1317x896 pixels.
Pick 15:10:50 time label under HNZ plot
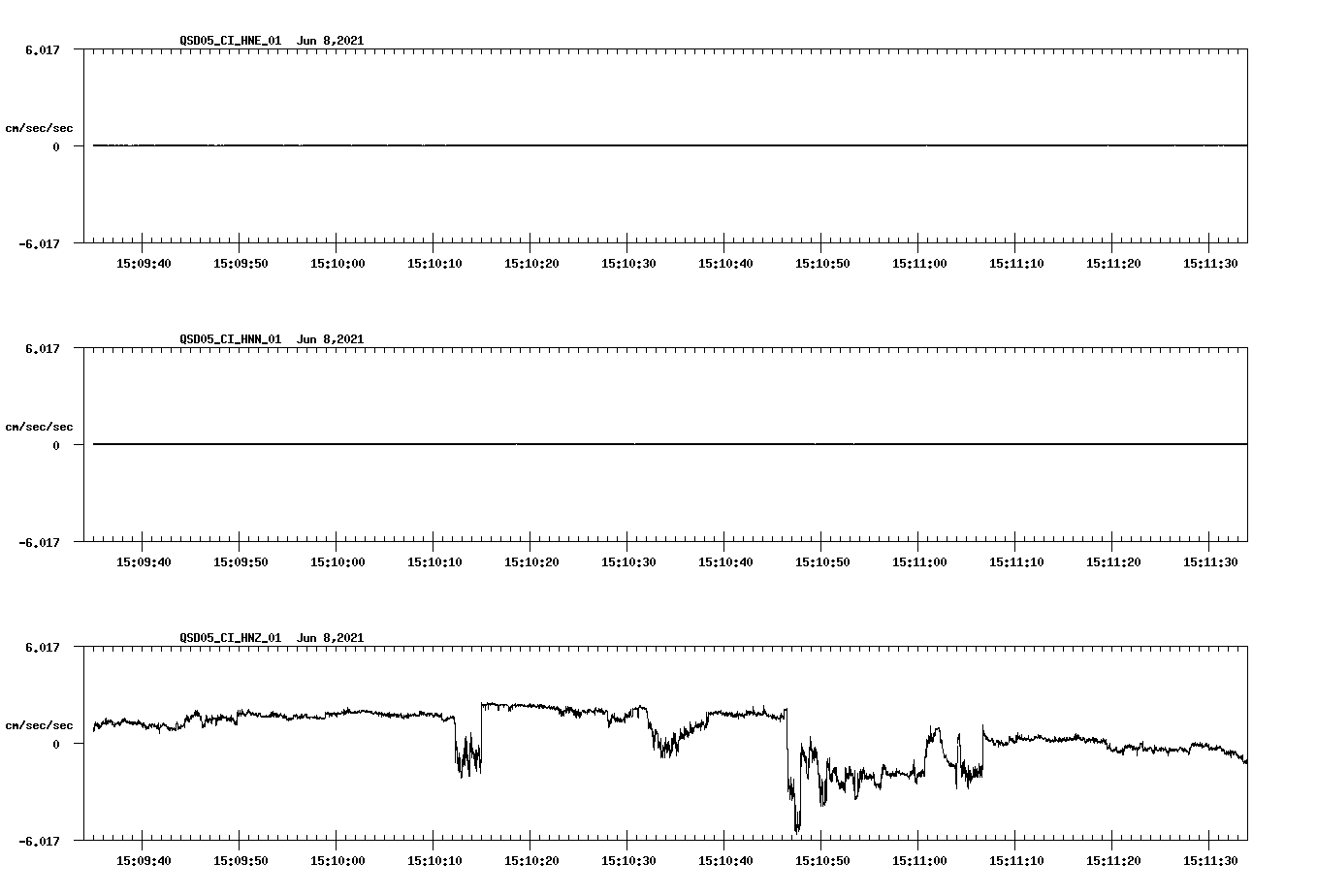[822, 861]
